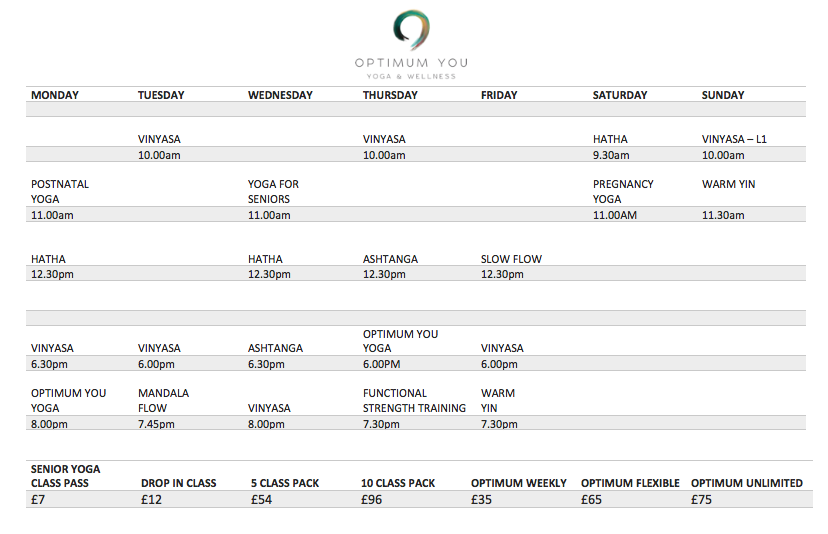828x534 pixels.
Task: Select the WEDNESDAY column header
Action: point(280,96)
